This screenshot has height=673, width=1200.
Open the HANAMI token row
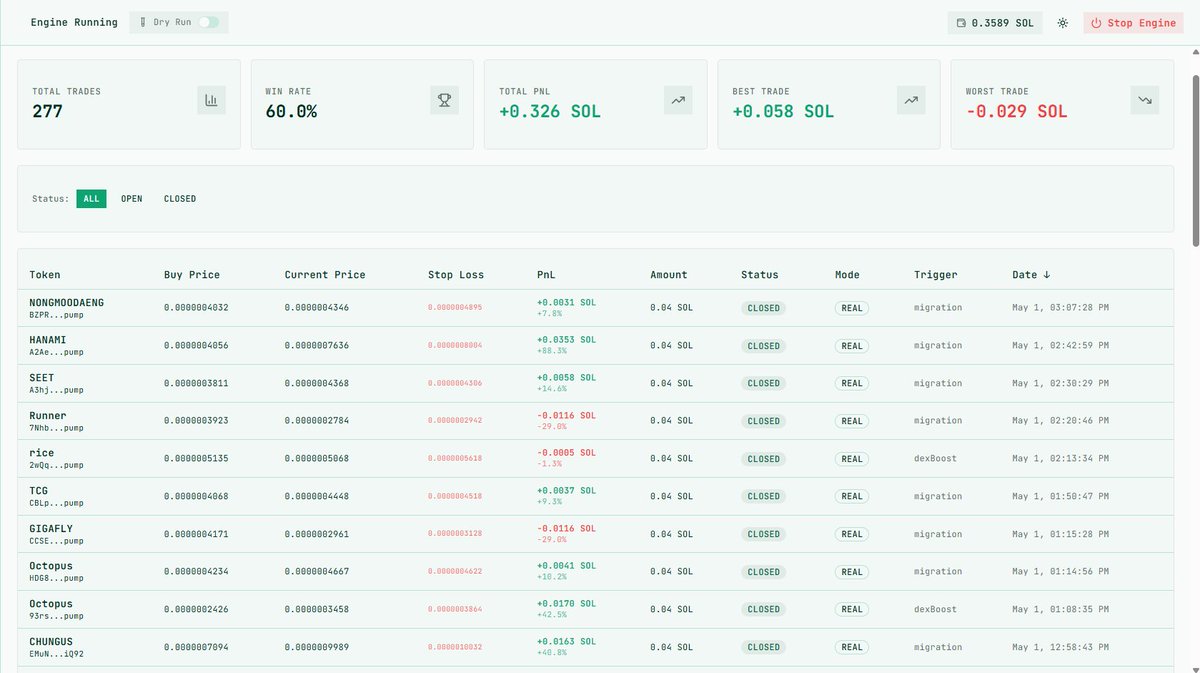595,346
